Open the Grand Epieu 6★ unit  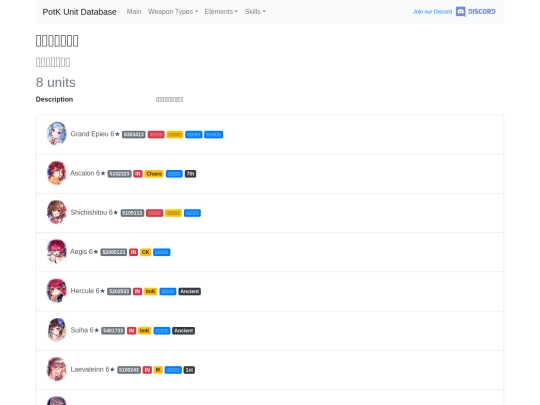pos(95,134)
